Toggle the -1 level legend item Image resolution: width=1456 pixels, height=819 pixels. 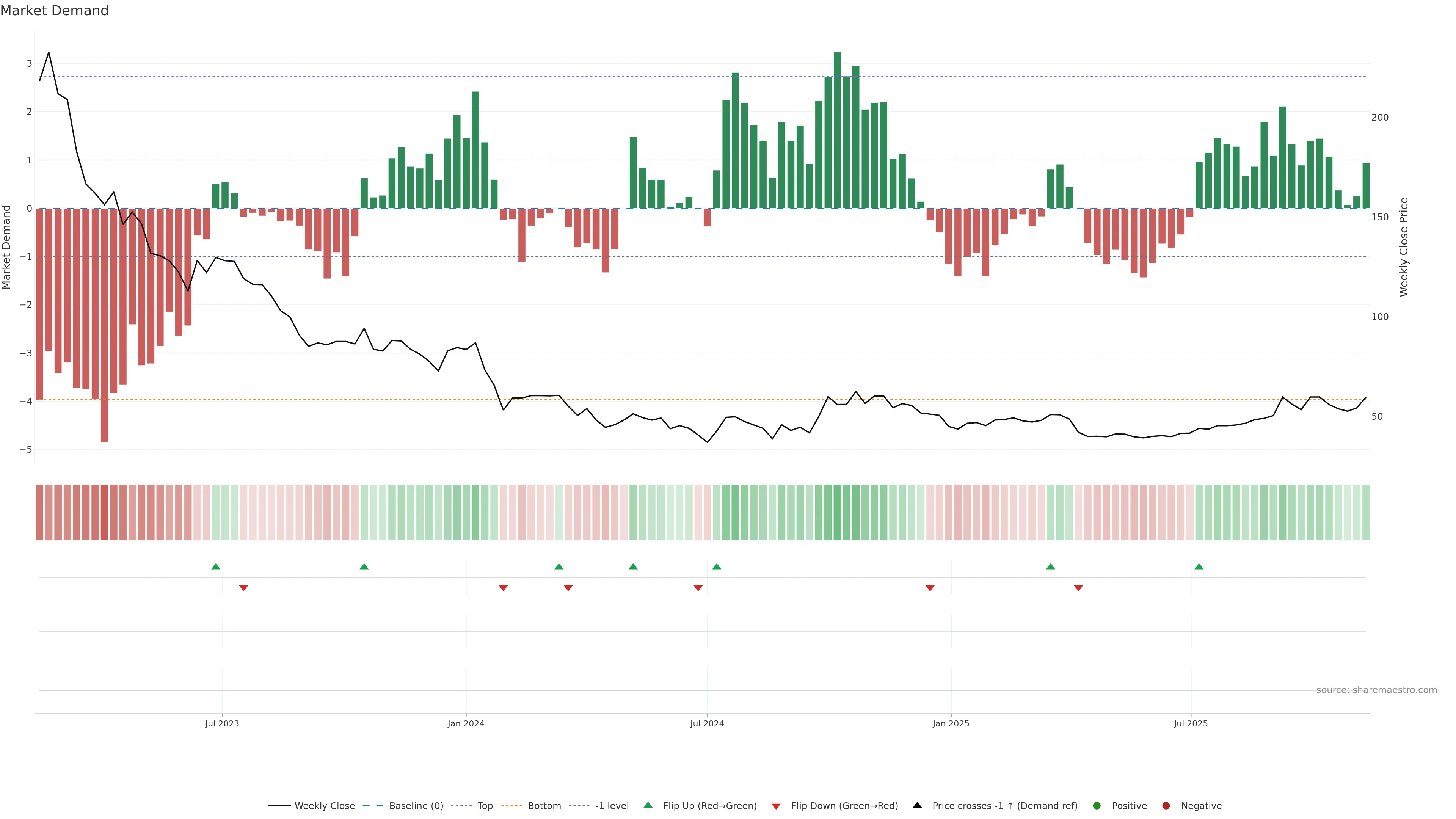click(612, 806)
